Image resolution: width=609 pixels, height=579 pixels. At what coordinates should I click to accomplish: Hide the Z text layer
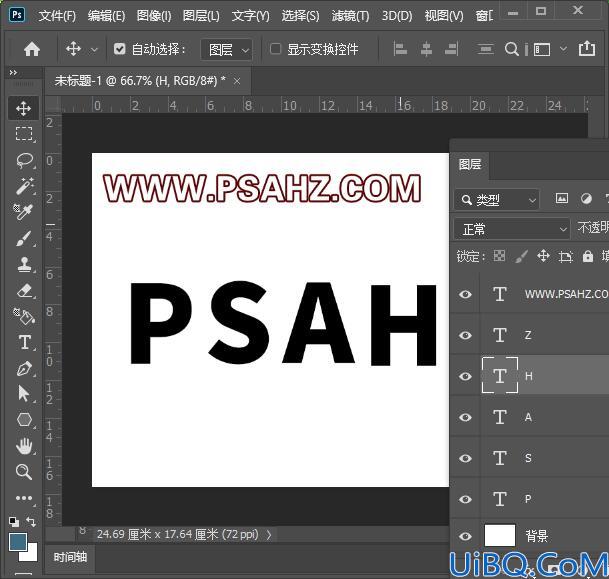465,335
